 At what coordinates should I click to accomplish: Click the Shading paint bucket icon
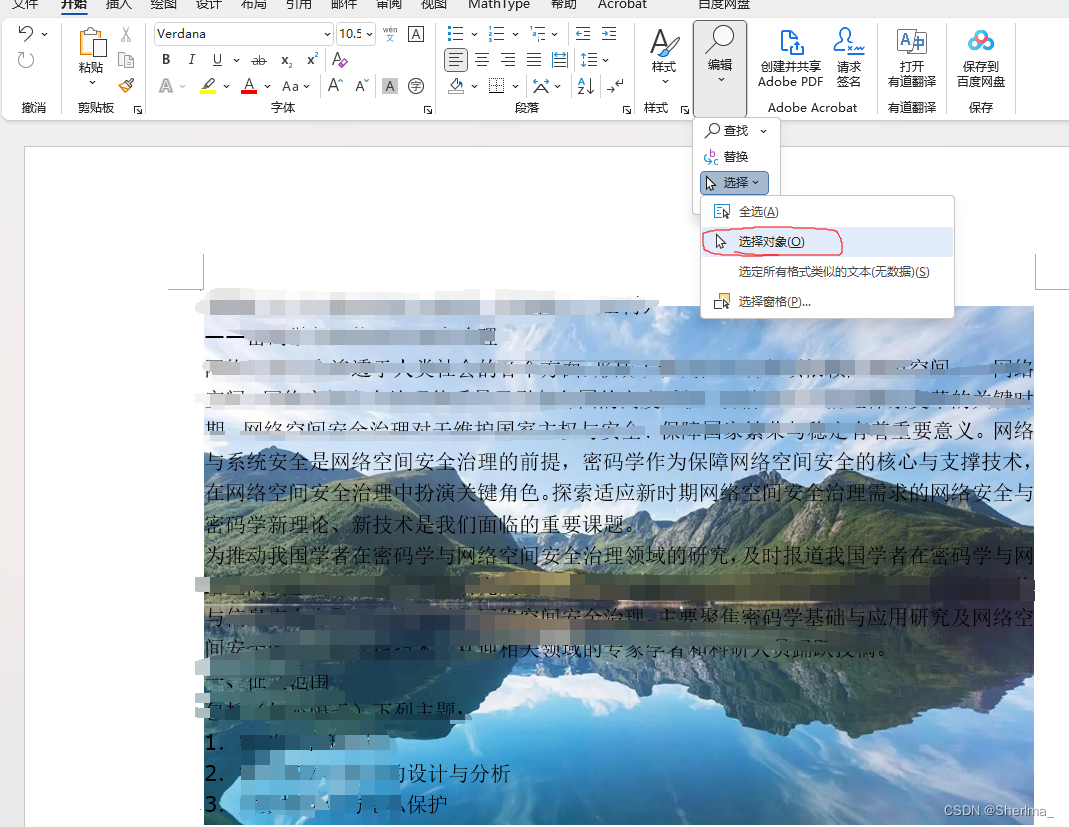pos(457,86)
